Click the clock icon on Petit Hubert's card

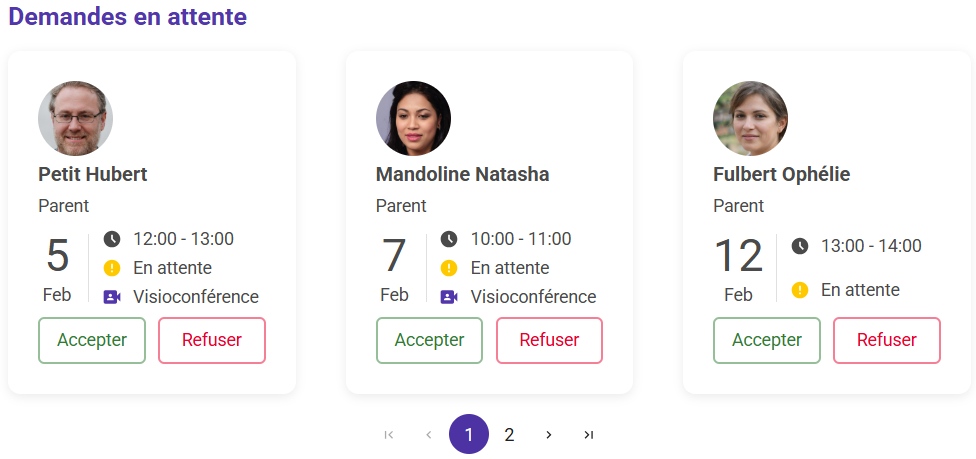pos(112,239)
